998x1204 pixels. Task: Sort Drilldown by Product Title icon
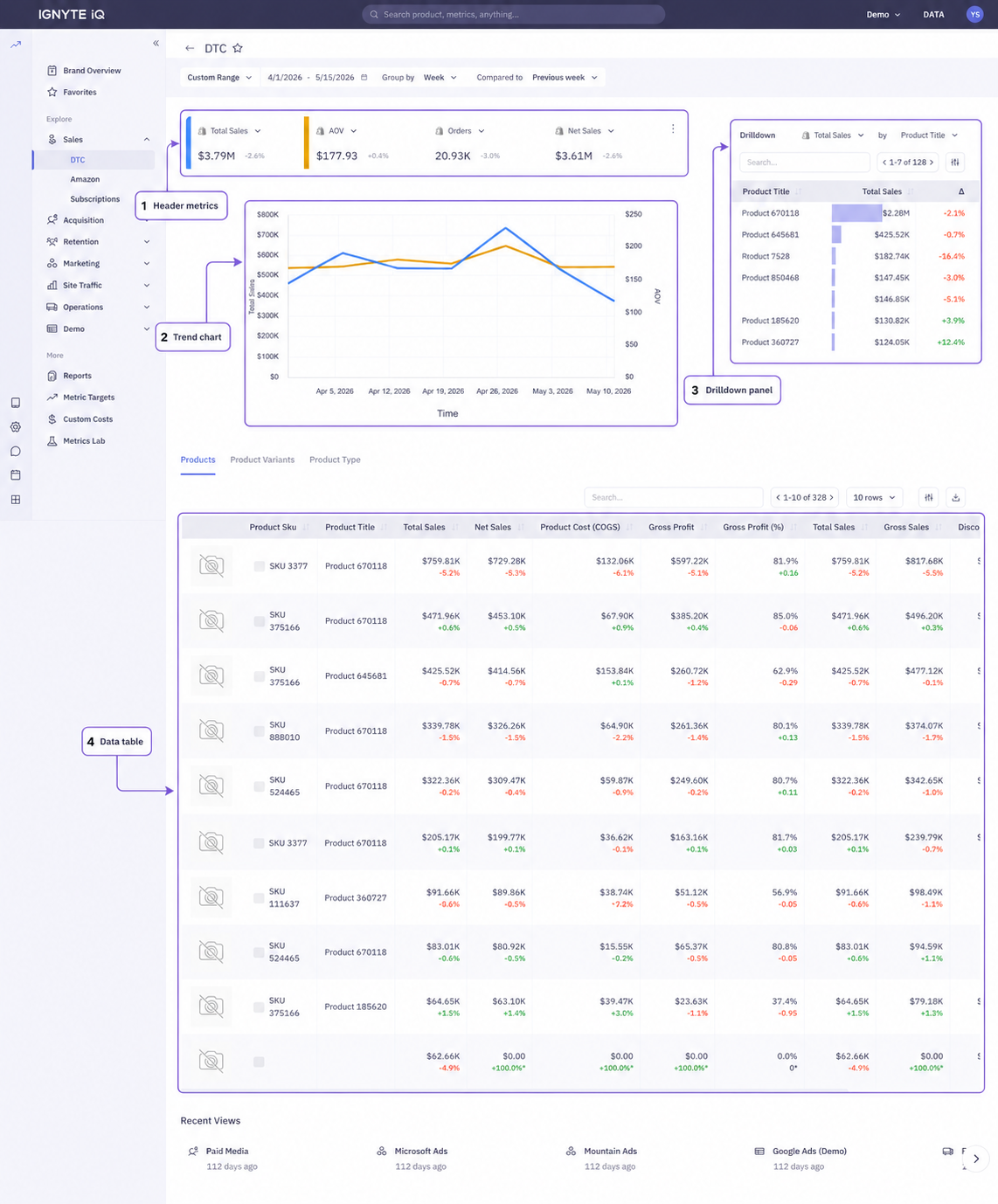pos(799,191)
